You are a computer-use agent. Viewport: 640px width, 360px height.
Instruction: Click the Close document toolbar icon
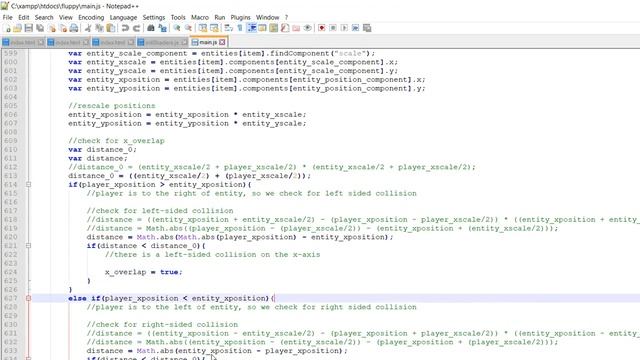tap(51, 28)
